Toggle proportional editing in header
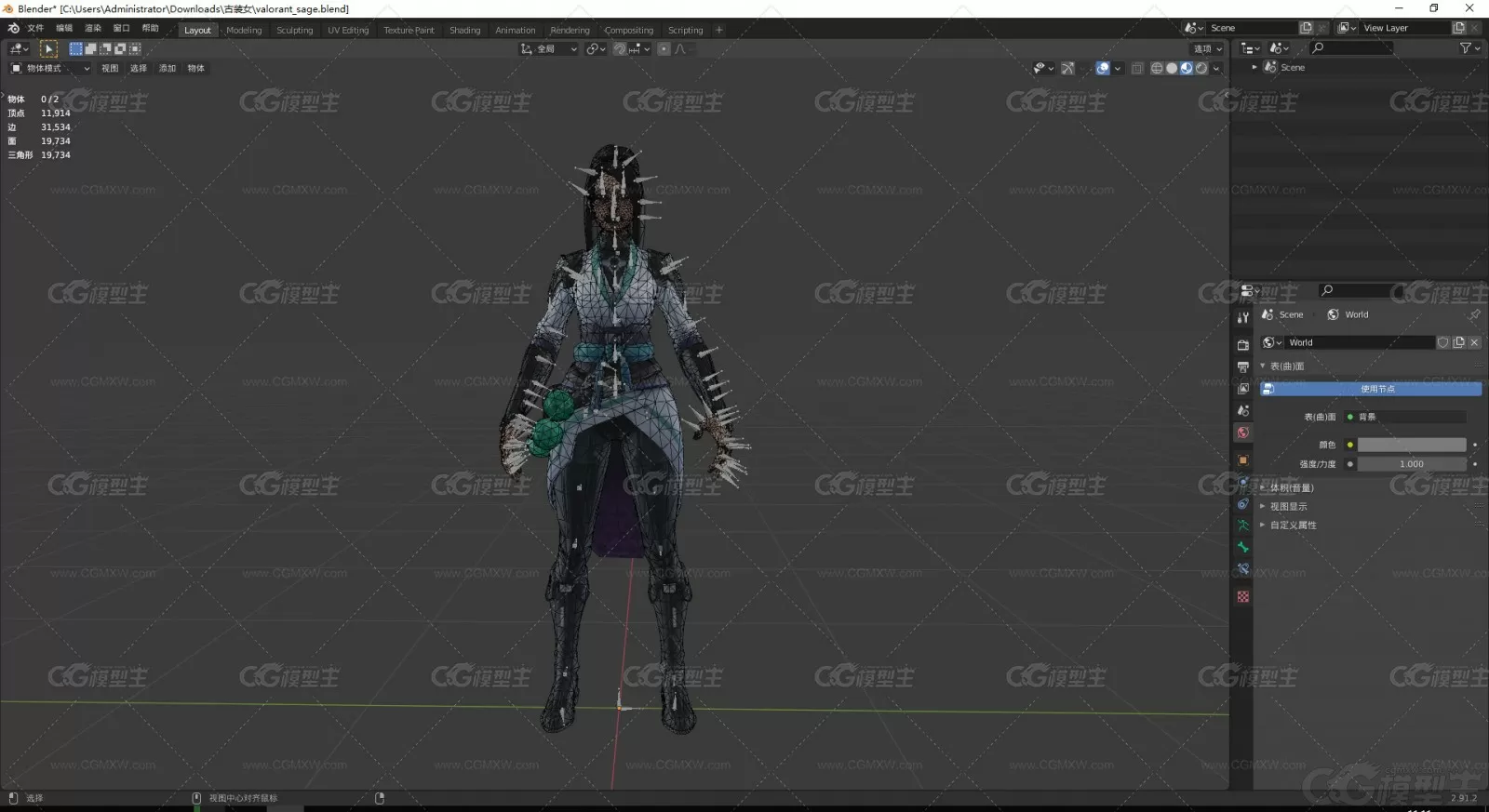The height and width of the screenshot is (812, 1489). pos(664,48)
